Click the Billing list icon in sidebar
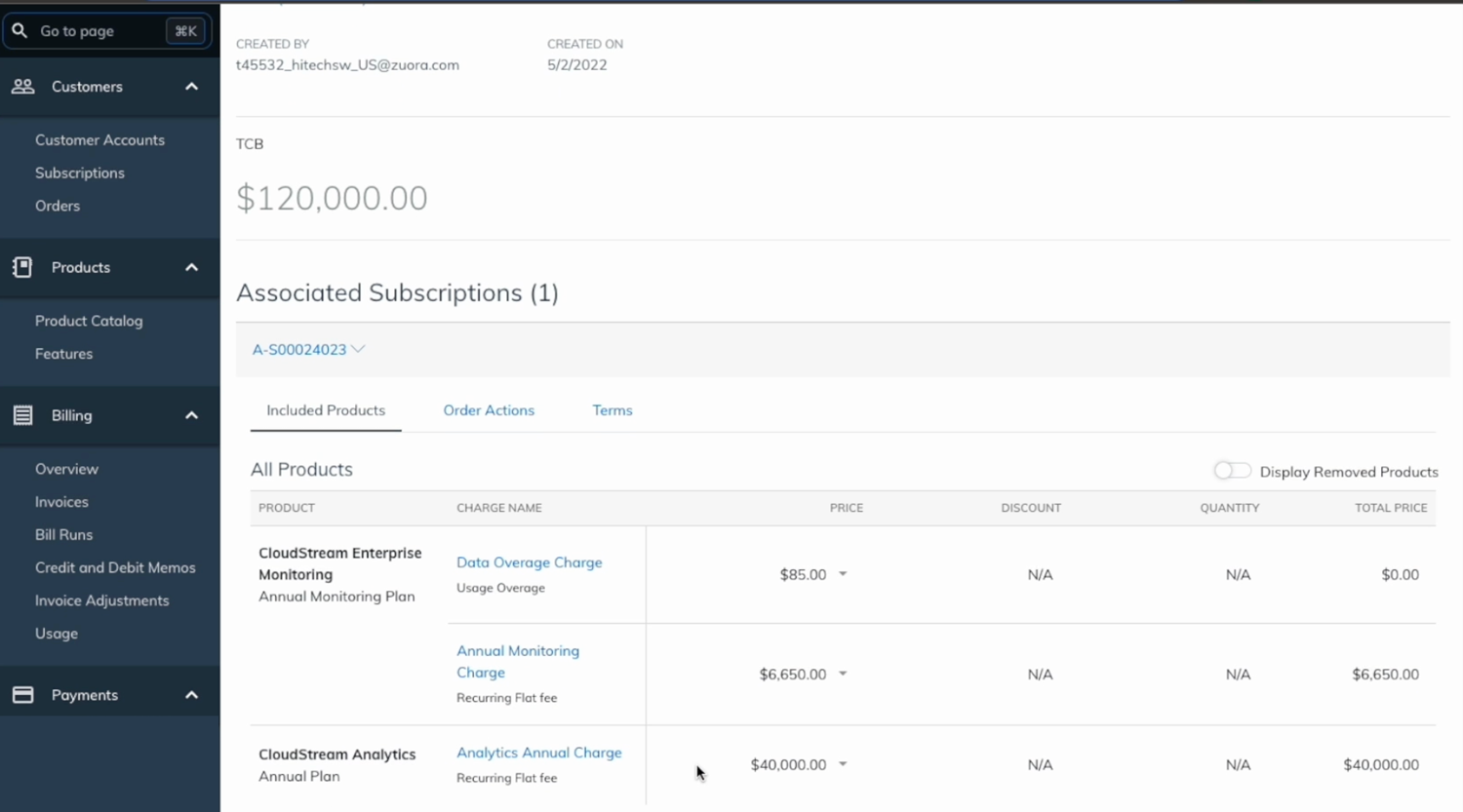 [x=21, y=414]
